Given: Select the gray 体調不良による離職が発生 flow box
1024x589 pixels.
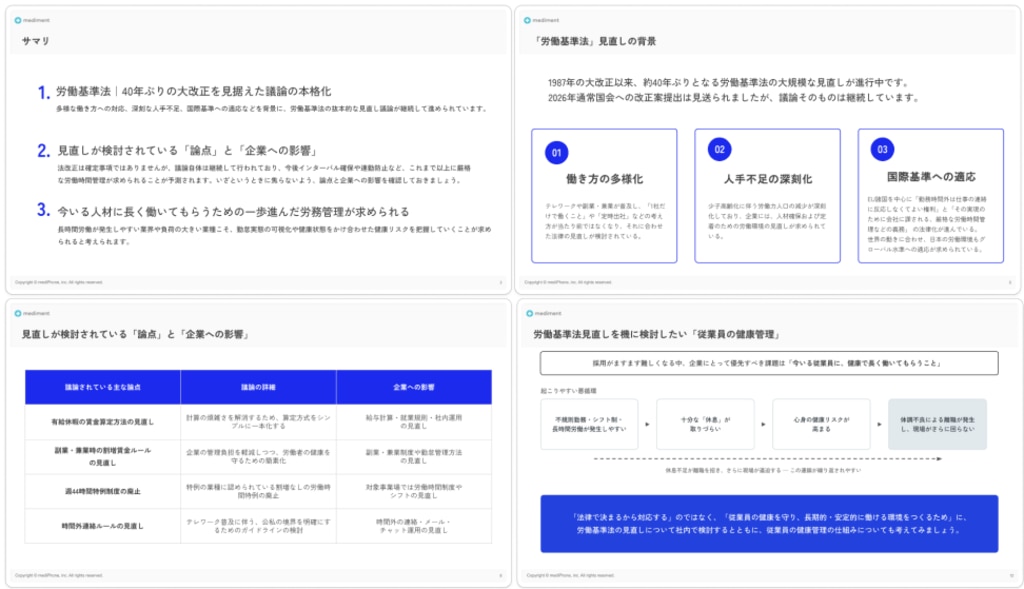Looking at the screenshot, I should [937, 424].
